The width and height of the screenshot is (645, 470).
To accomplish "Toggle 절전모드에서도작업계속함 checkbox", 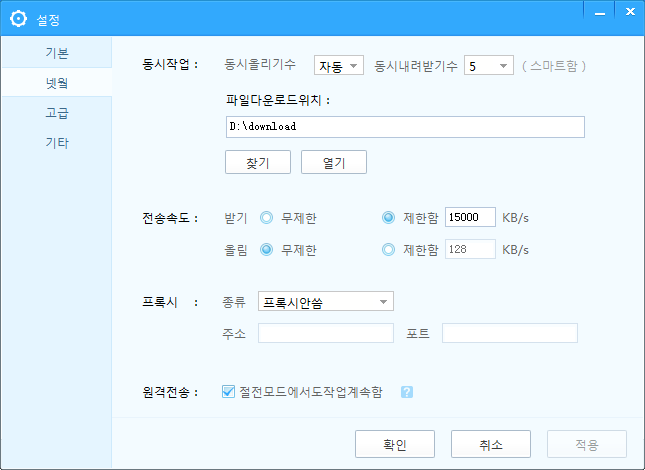I will 228,391.
